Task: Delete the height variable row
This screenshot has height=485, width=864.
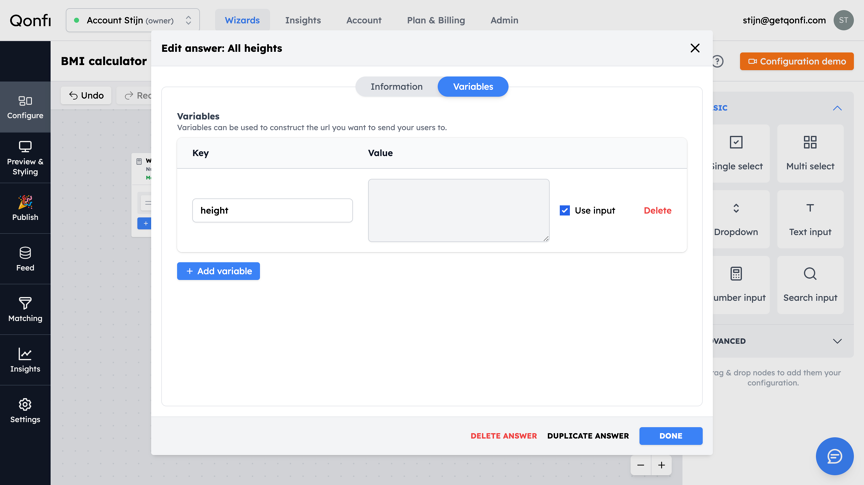Action: pos(657,211)
